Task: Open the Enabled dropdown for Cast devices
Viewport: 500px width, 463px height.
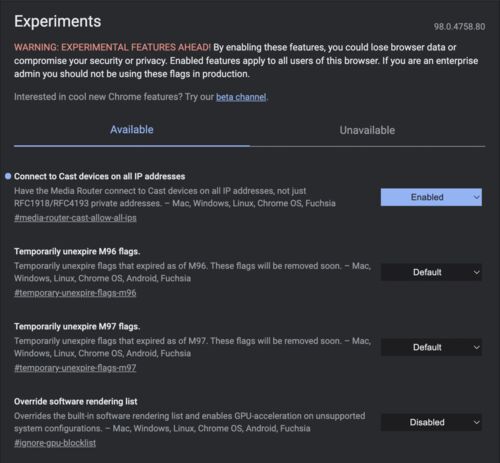Action: pyautogui.click(x=431, y=197)
